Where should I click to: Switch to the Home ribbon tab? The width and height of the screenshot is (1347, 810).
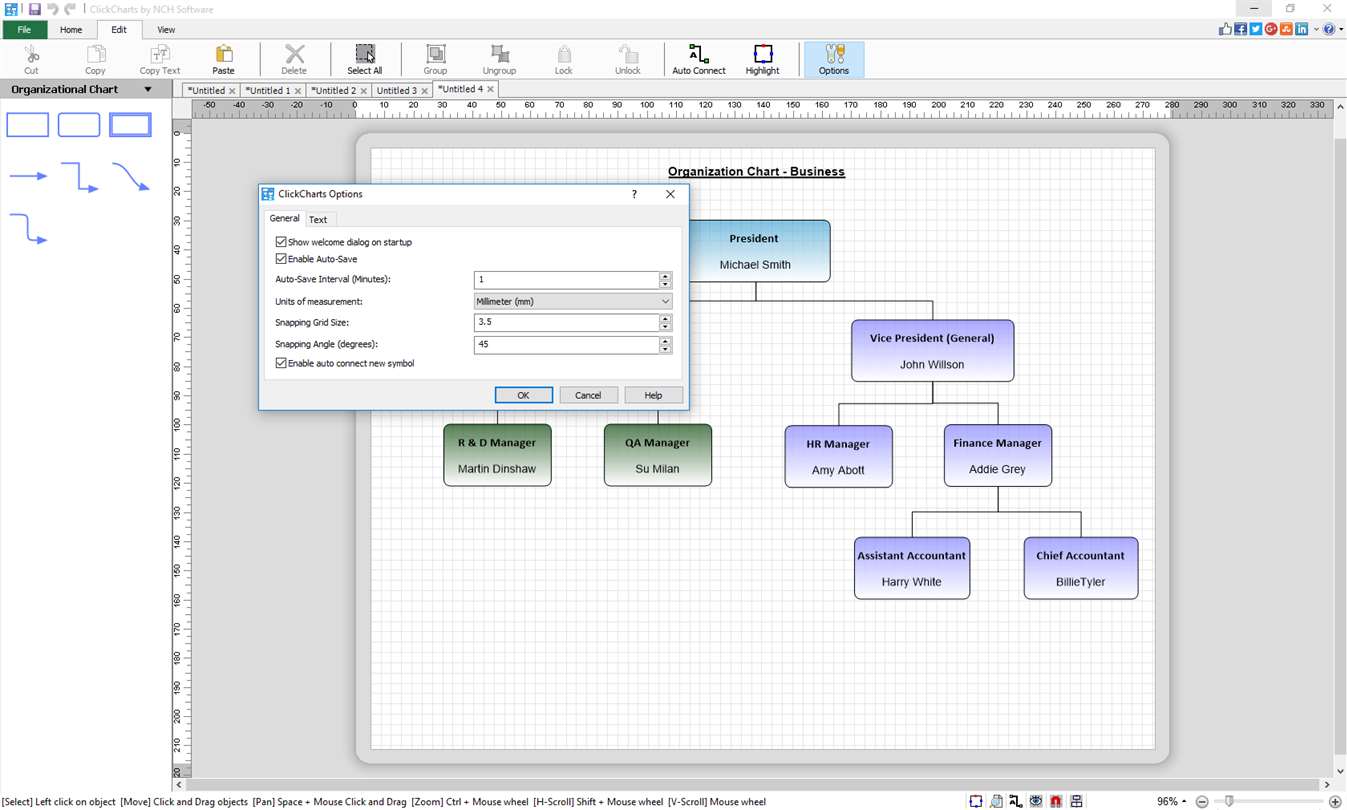click(71, 29)
